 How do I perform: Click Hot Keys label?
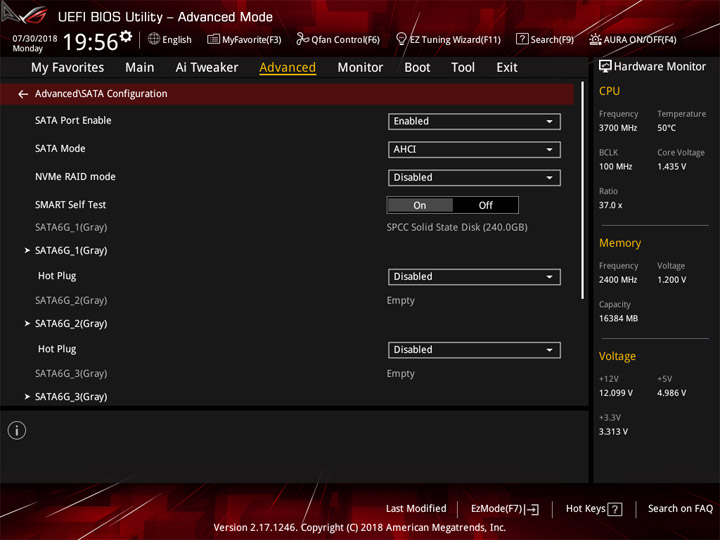[585, 508]
